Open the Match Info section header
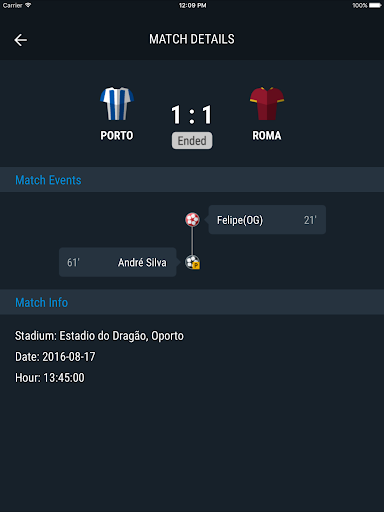The image size is (384, 512). [192, 302]
